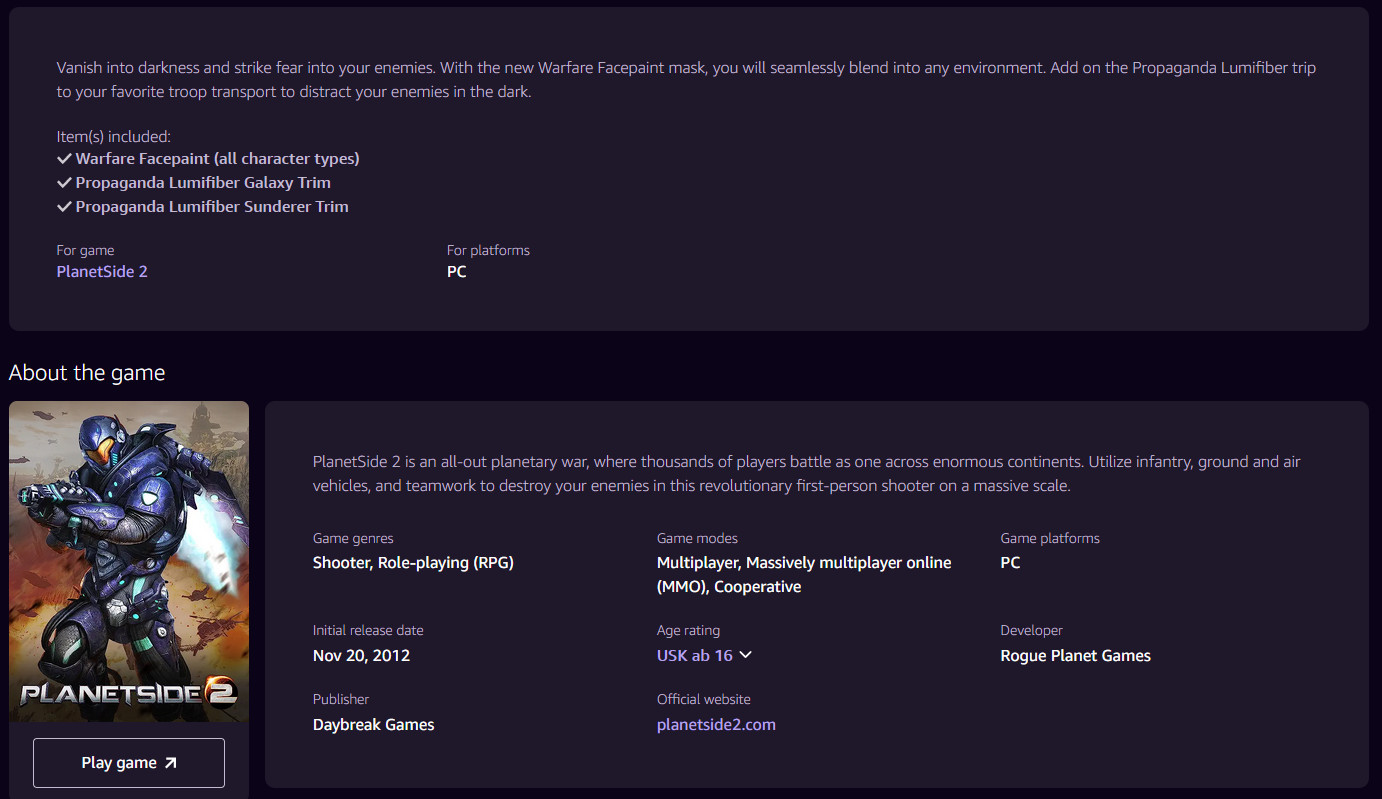
Task: Select the About the game section heading
Action: coord(86,372)
